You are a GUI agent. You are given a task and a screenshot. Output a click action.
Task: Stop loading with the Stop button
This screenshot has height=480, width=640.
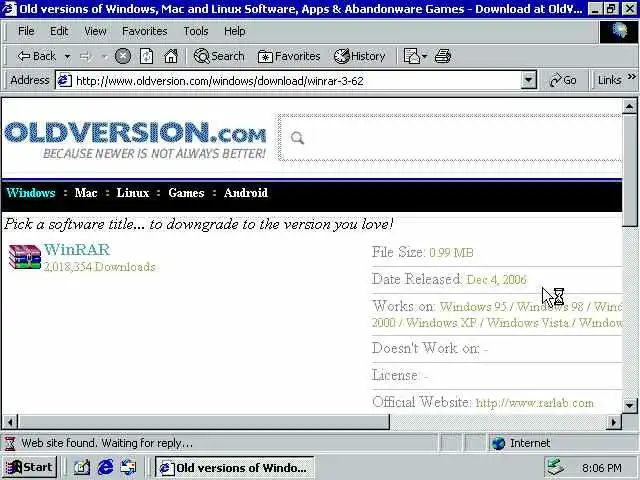pos(122,56)
